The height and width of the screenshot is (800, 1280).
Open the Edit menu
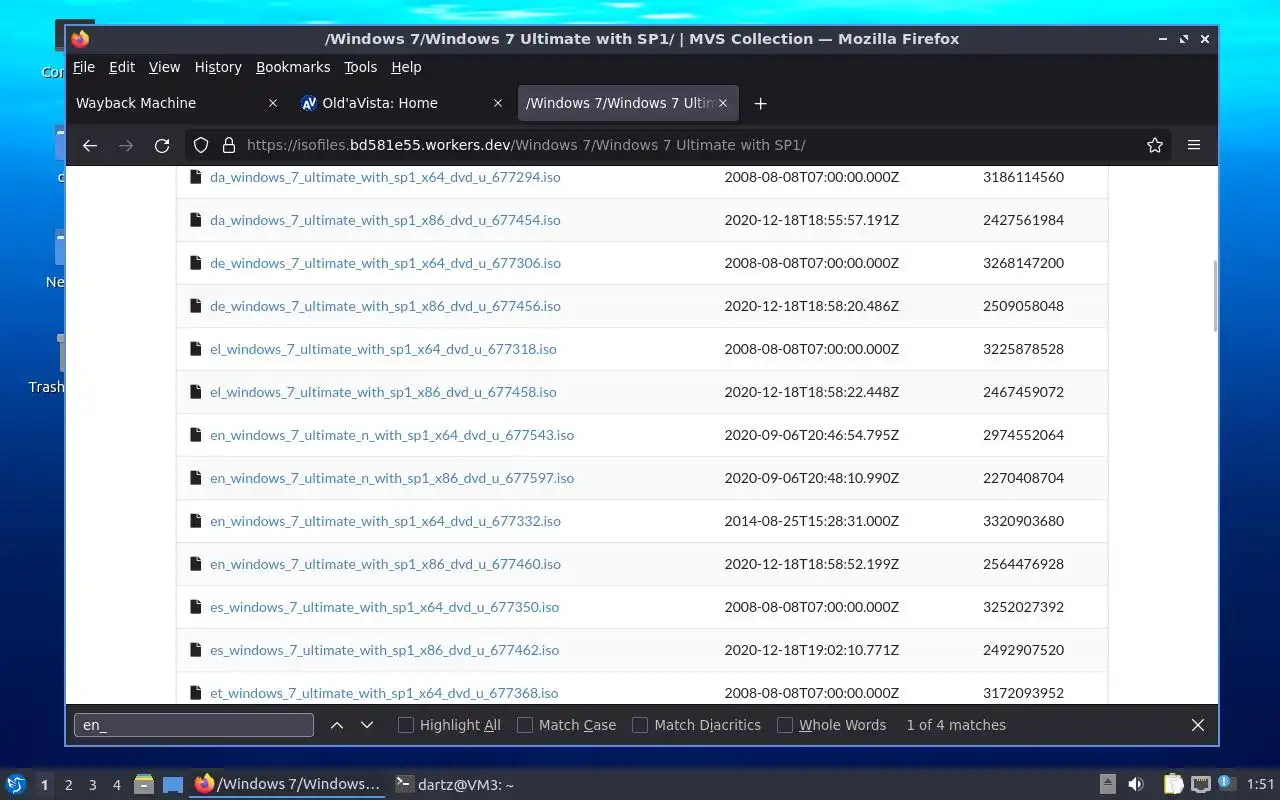(122, 67)
